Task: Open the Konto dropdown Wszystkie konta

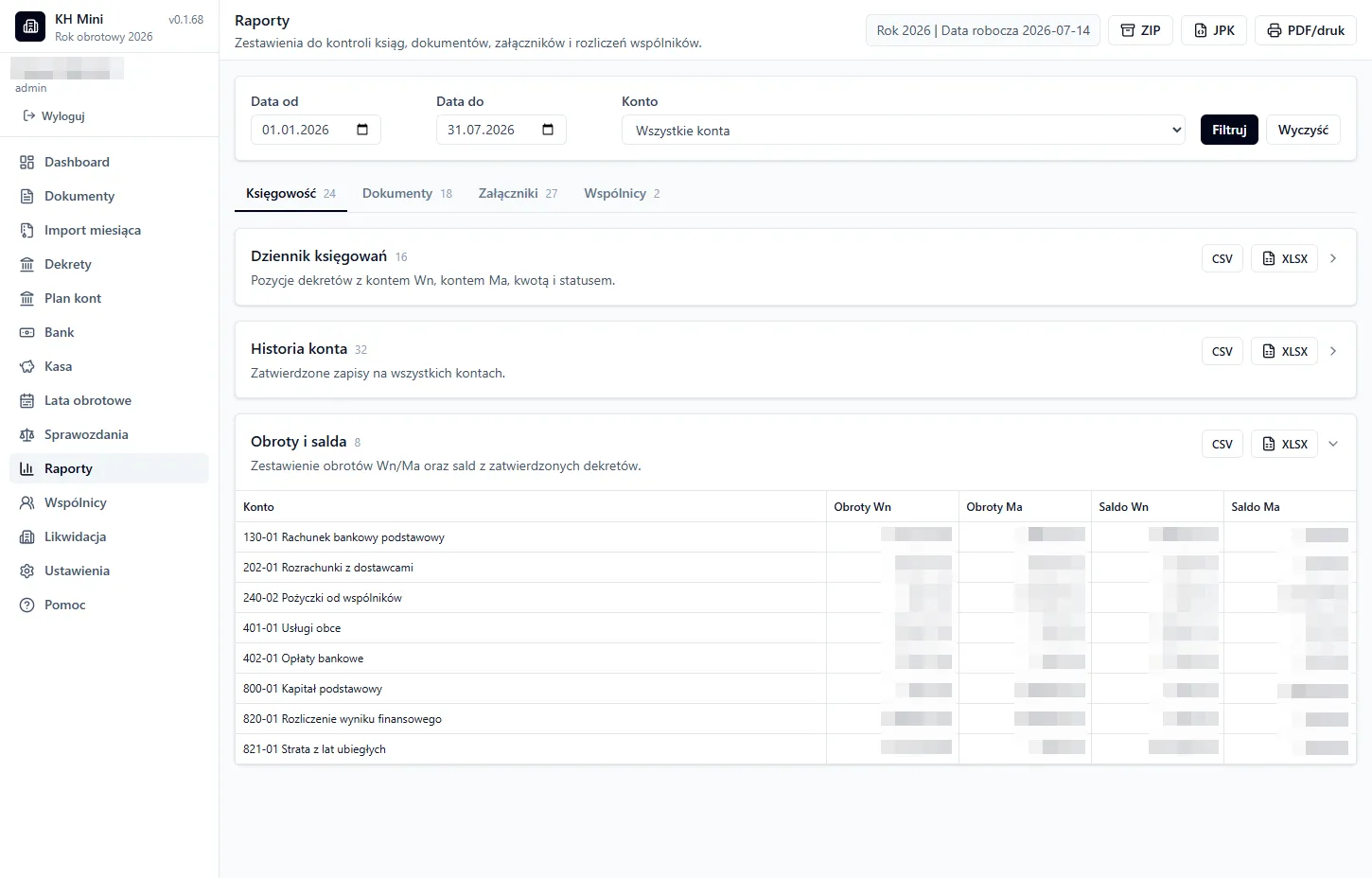Action: [x=904, y=130]
